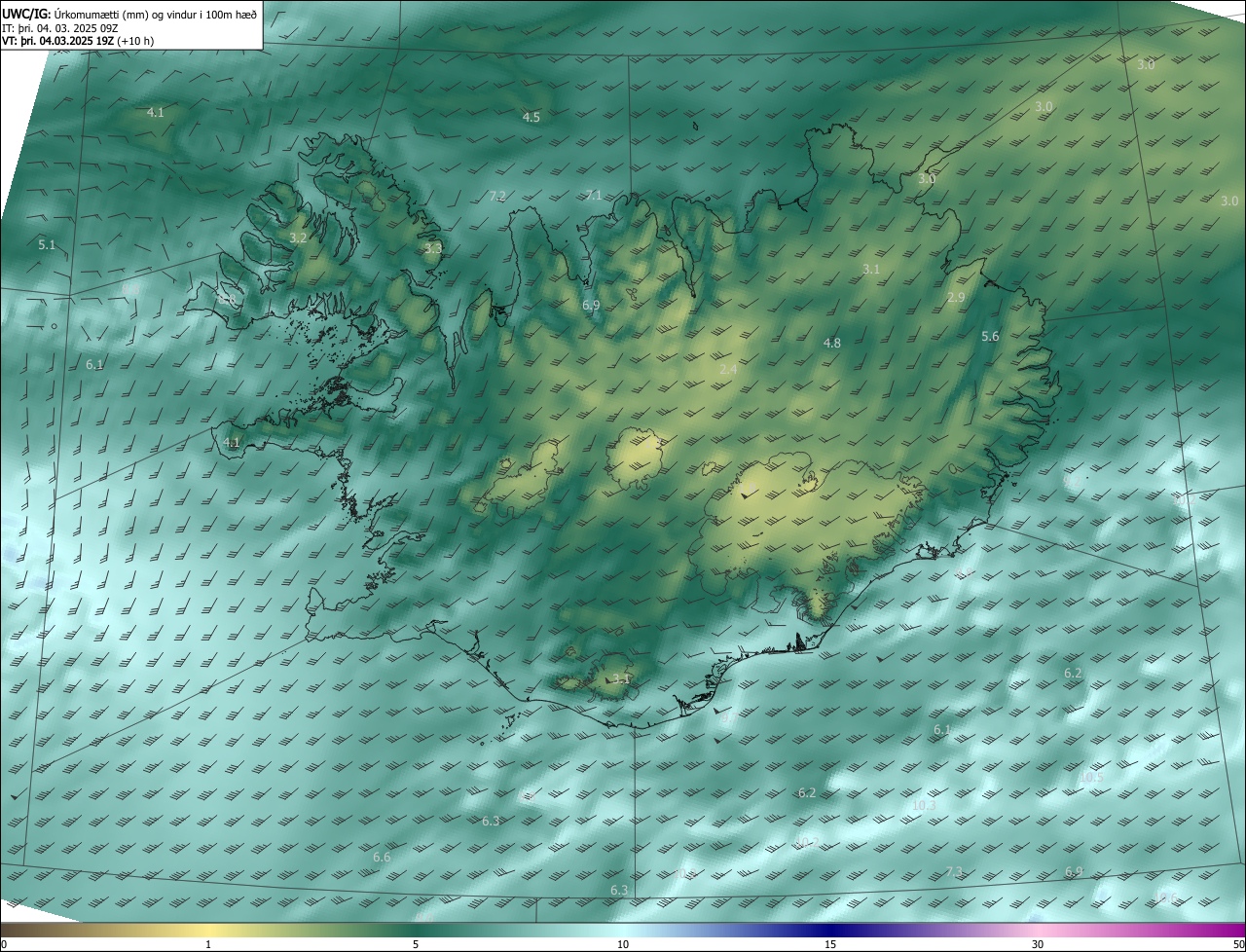Click the 5 tick on the color scale

(416, 944)
